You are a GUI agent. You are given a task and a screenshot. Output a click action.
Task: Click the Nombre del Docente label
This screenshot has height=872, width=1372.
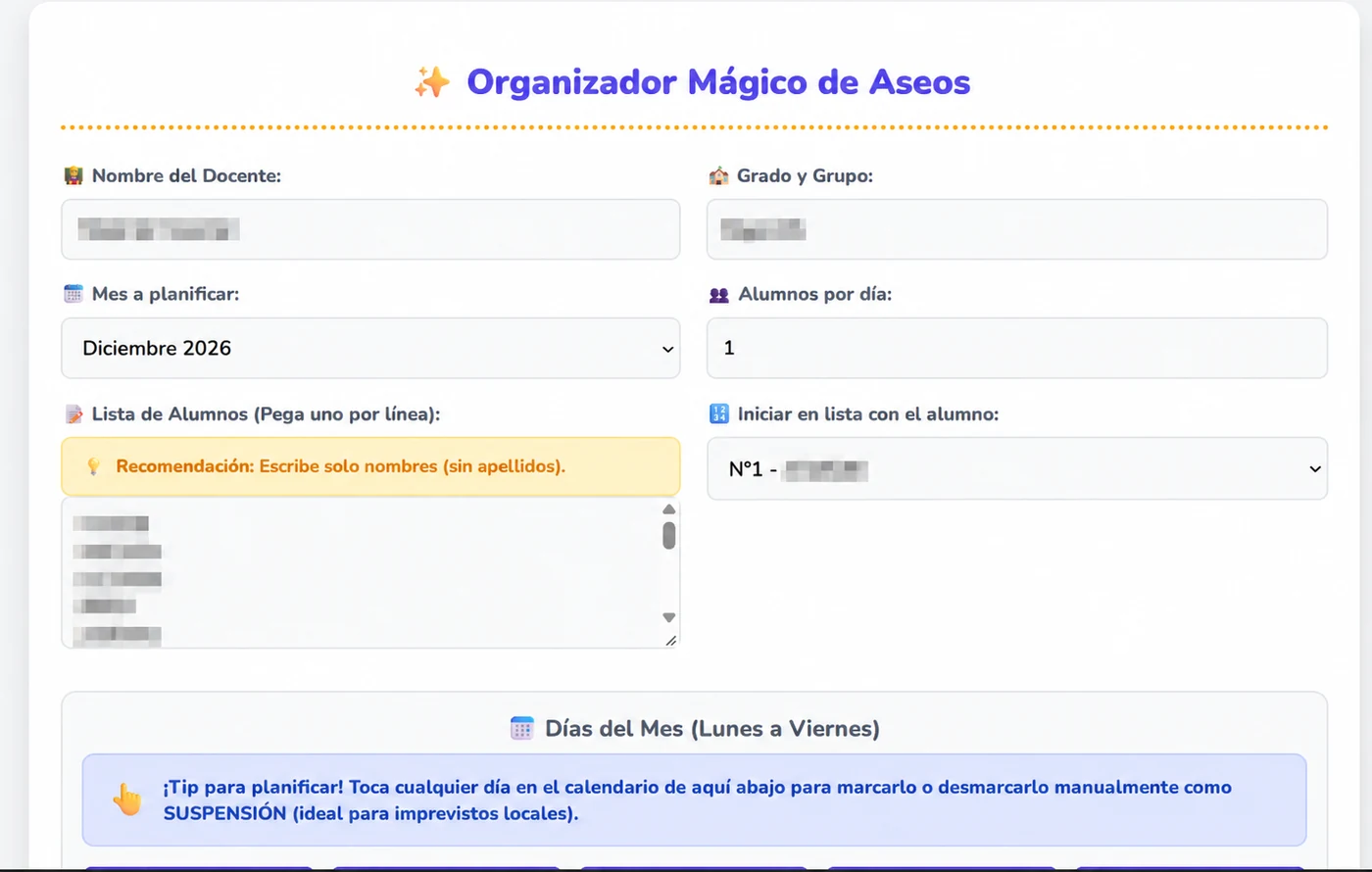(x=186, y=176)
